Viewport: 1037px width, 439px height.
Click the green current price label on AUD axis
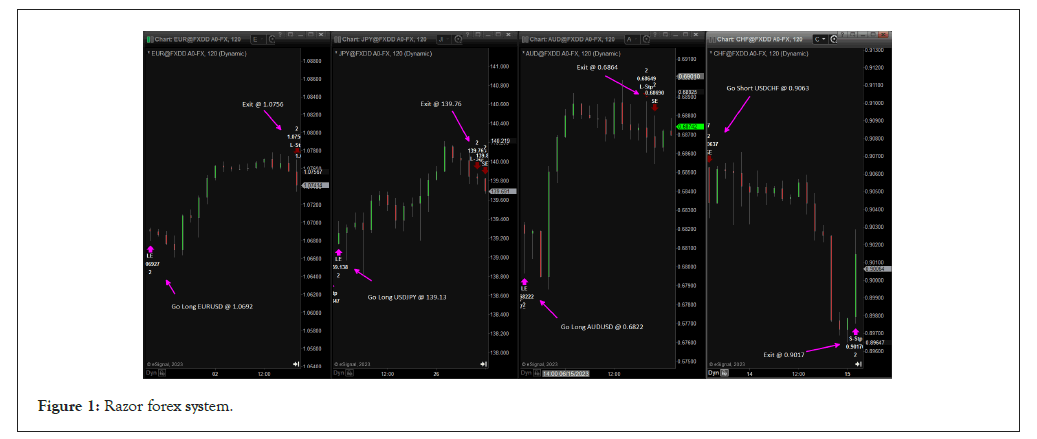(687, 127)
